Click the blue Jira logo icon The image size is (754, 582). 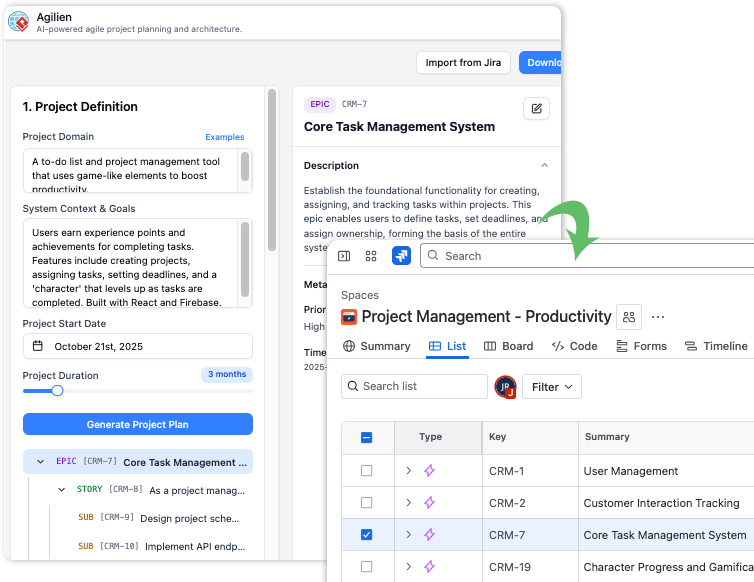(x=401, y=256)
